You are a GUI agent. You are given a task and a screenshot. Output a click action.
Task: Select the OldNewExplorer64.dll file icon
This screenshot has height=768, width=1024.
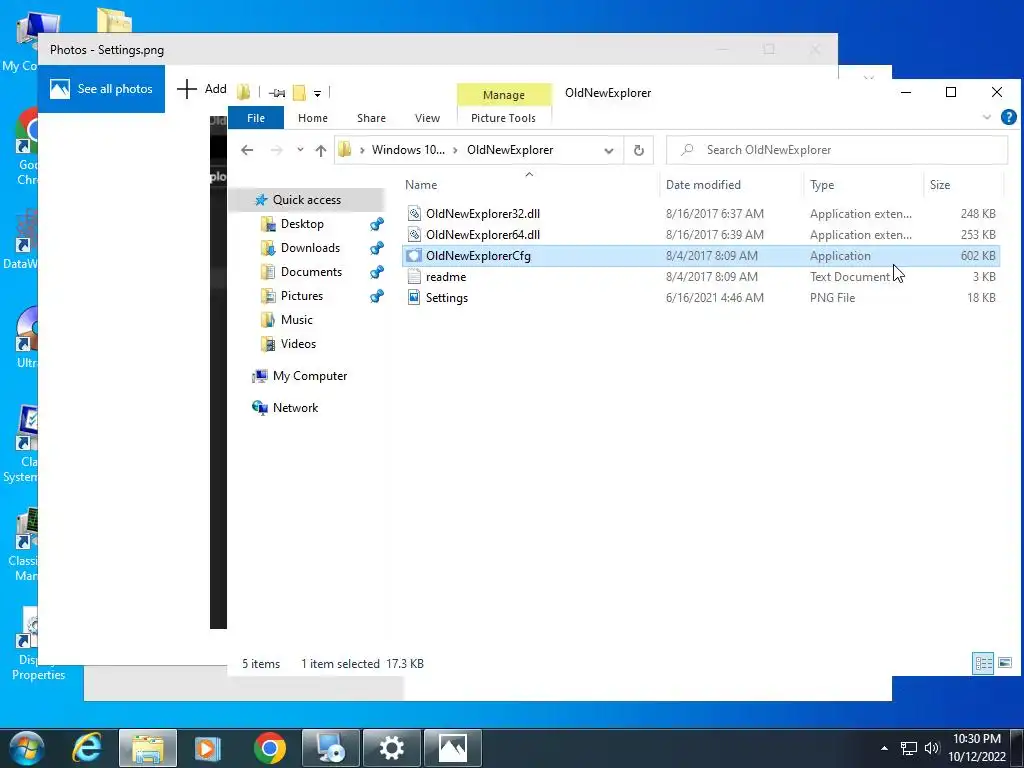(413, 234)
